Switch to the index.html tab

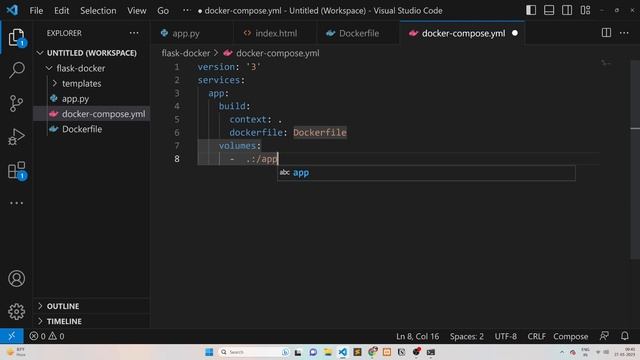[275, 33]
